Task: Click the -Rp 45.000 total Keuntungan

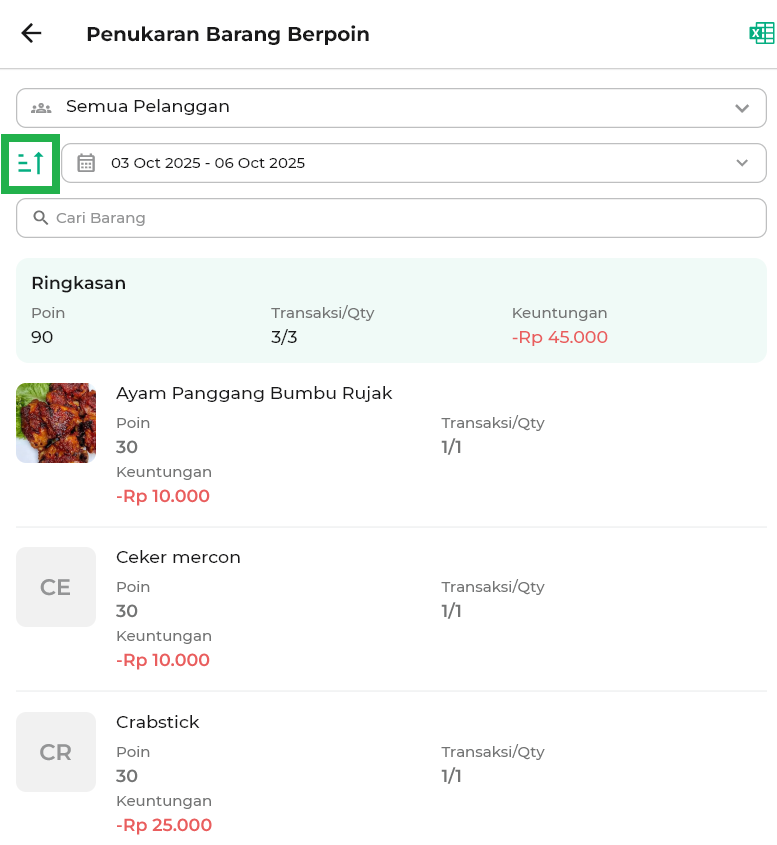Action: [x=559, y=337]
